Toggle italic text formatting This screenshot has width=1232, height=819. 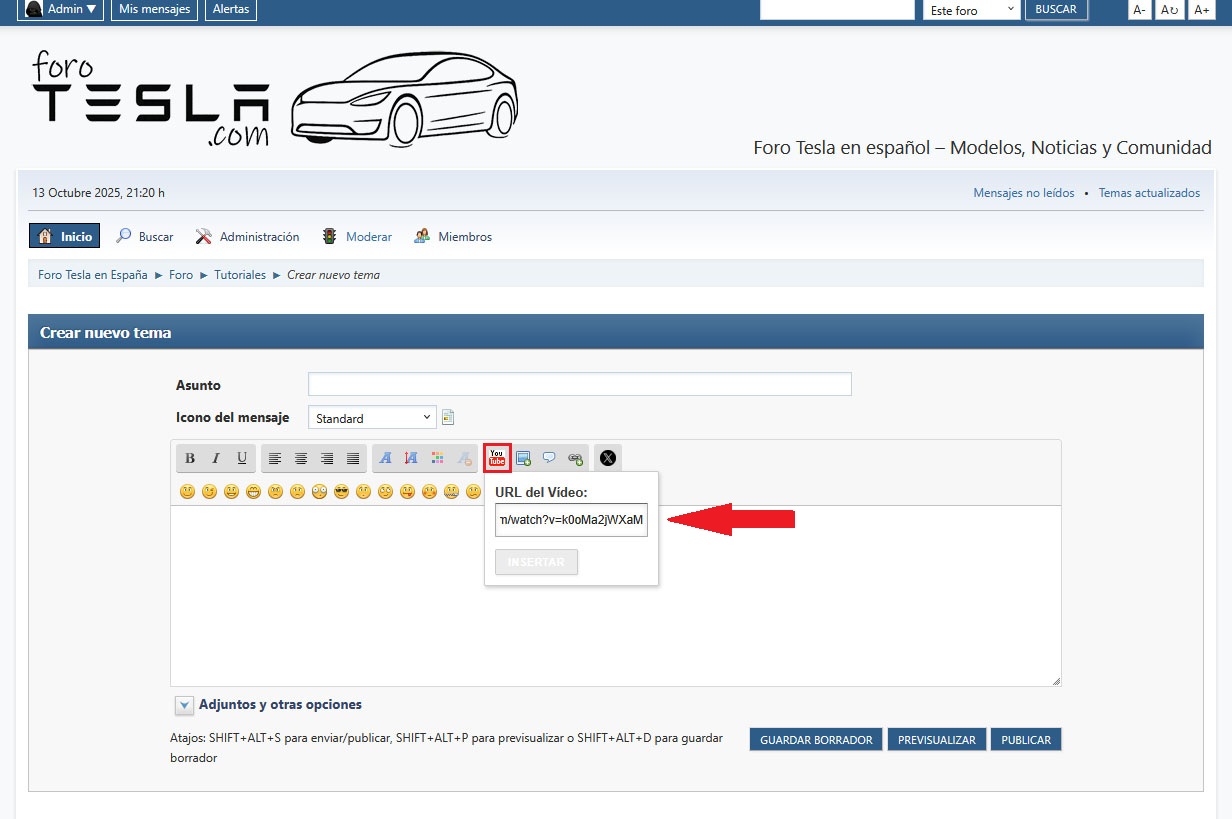[216, 458]
